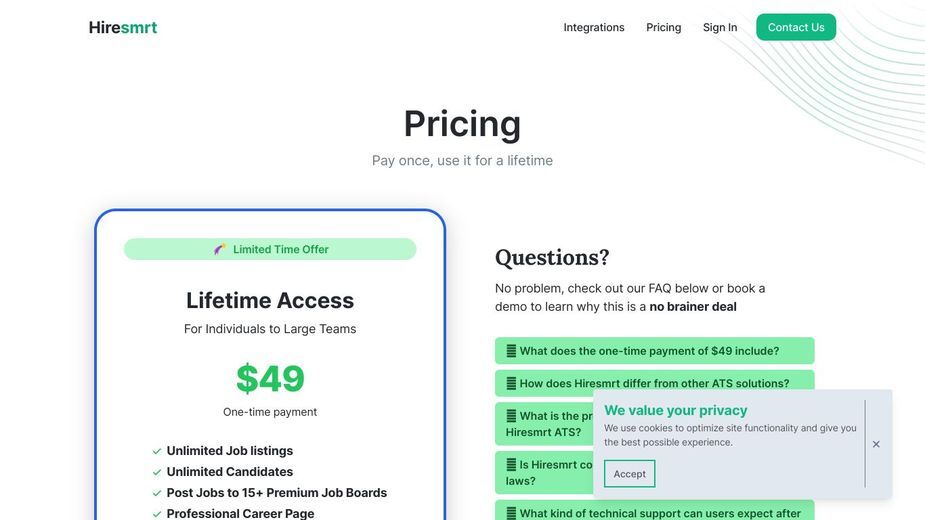
Task: Click the list icon on the ATS solutions question
Action: [511, 384]
